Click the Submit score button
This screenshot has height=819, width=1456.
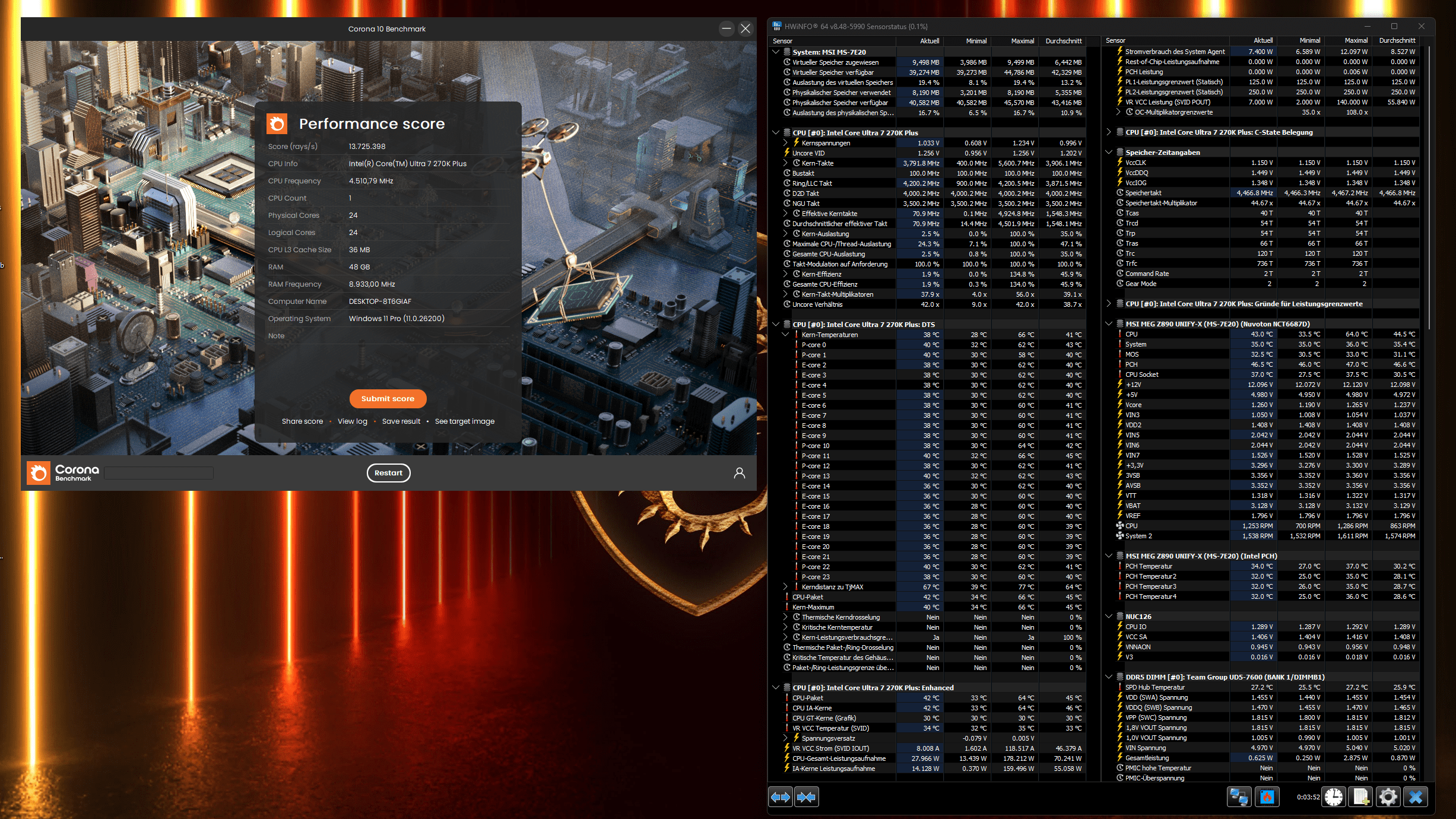388,399
